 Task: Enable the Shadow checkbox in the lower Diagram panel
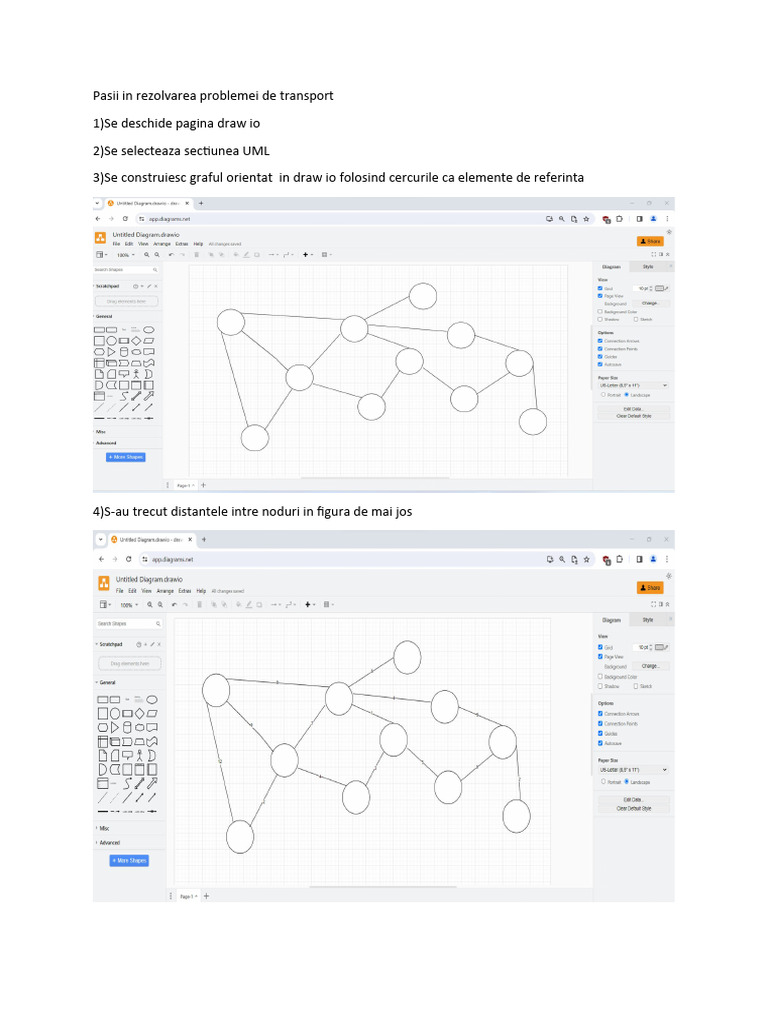click(x=600, y=686)
